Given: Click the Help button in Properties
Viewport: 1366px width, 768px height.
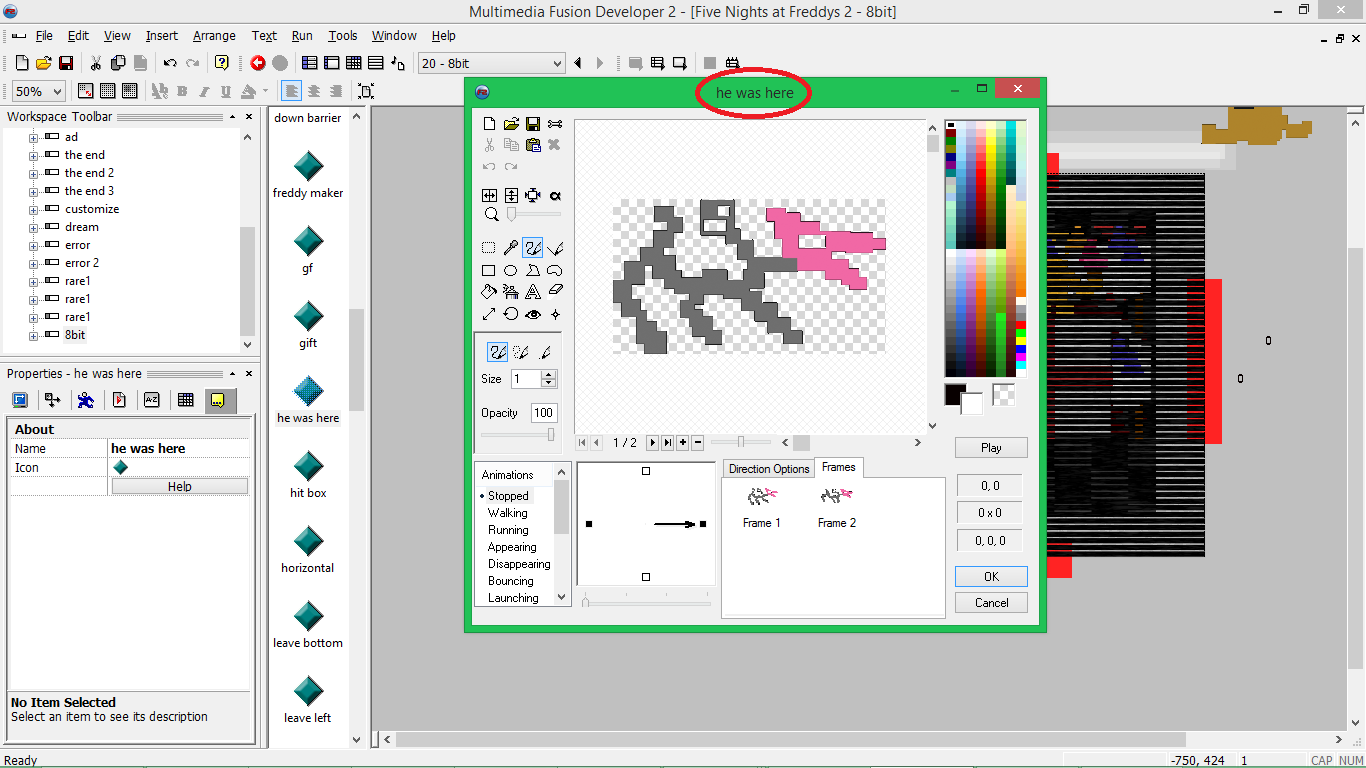Looking at the screenshot, I should click(x=180, y=487).
